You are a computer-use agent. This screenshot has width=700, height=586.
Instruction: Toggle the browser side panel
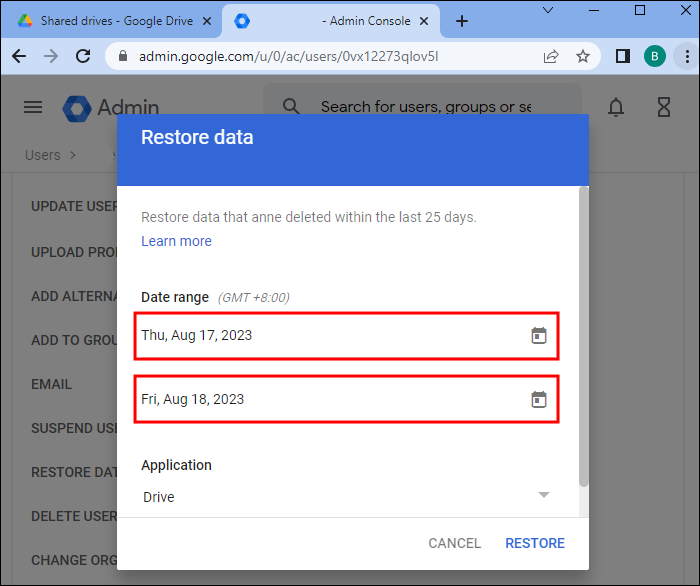(623, 57)
